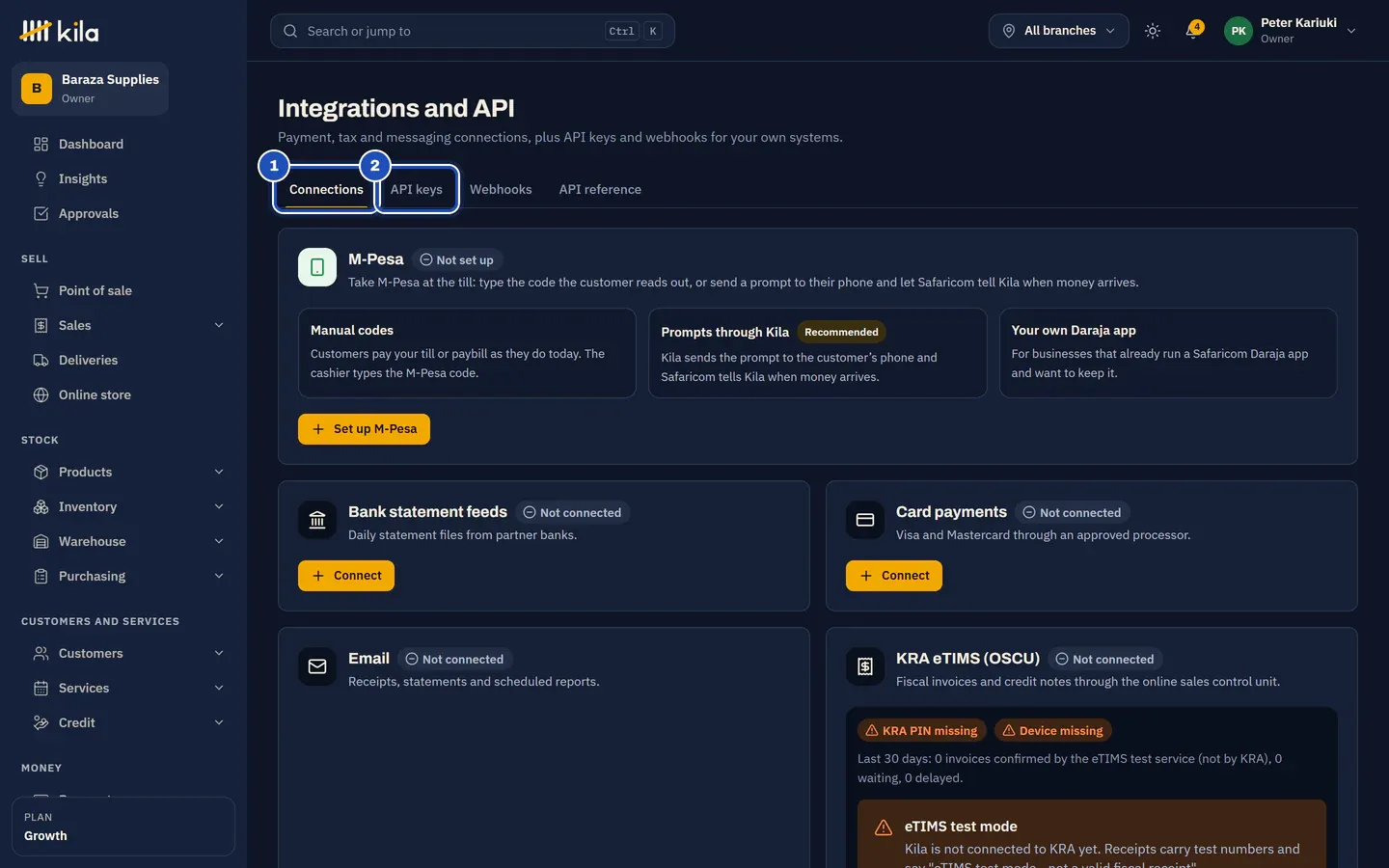Viewport: 1389px width, 868px height.
Task: Click the Purchasing clipboard icon
Action: (x=41, y=576)
